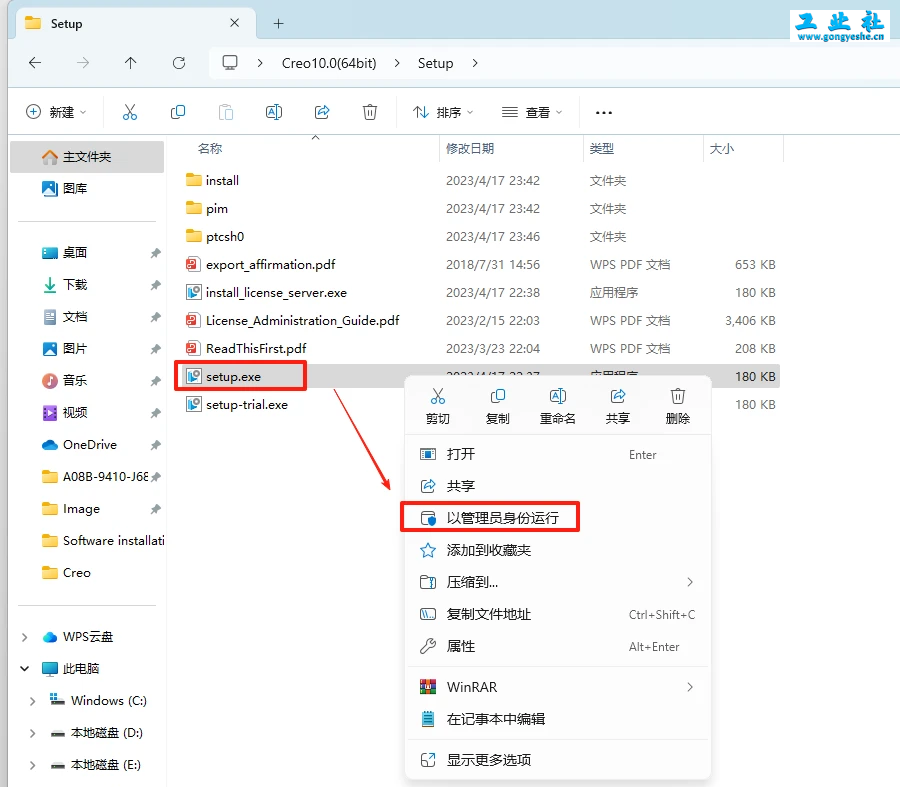Open the 压缩到... submenu
The height and width of the screenshot is (787, 900).
click(x=558, y=583)
